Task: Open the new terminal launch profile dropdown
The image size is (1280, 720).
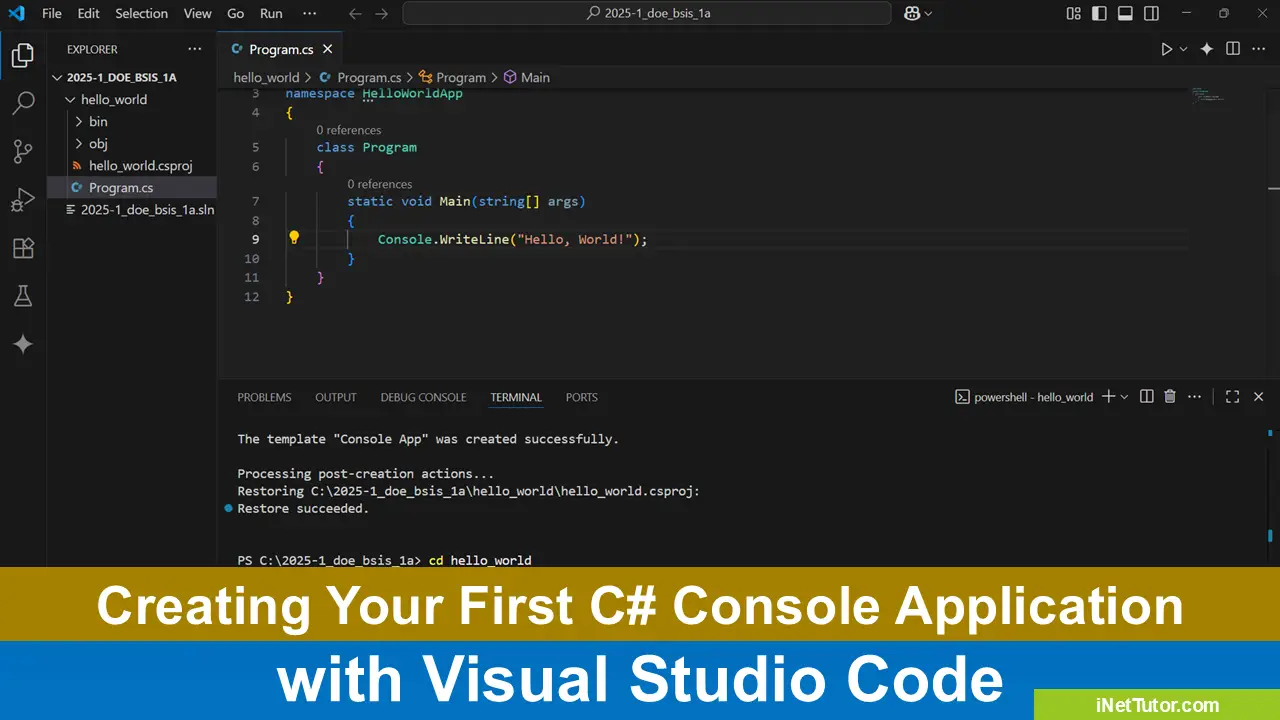Action: (1125, 397)
